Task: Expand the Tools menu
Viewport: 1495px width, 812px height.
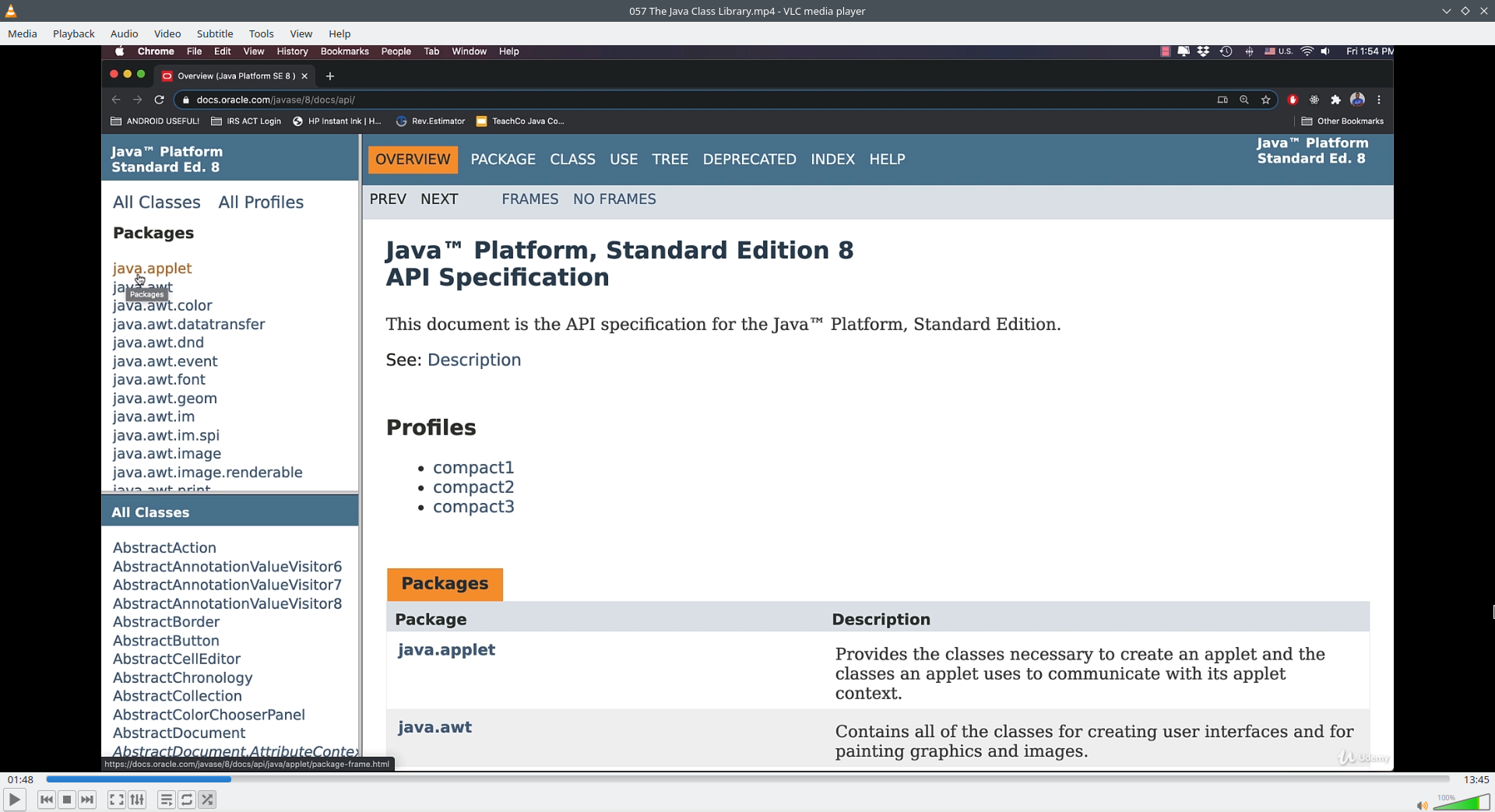Action: pyautogui.click(x=261, y=33)
